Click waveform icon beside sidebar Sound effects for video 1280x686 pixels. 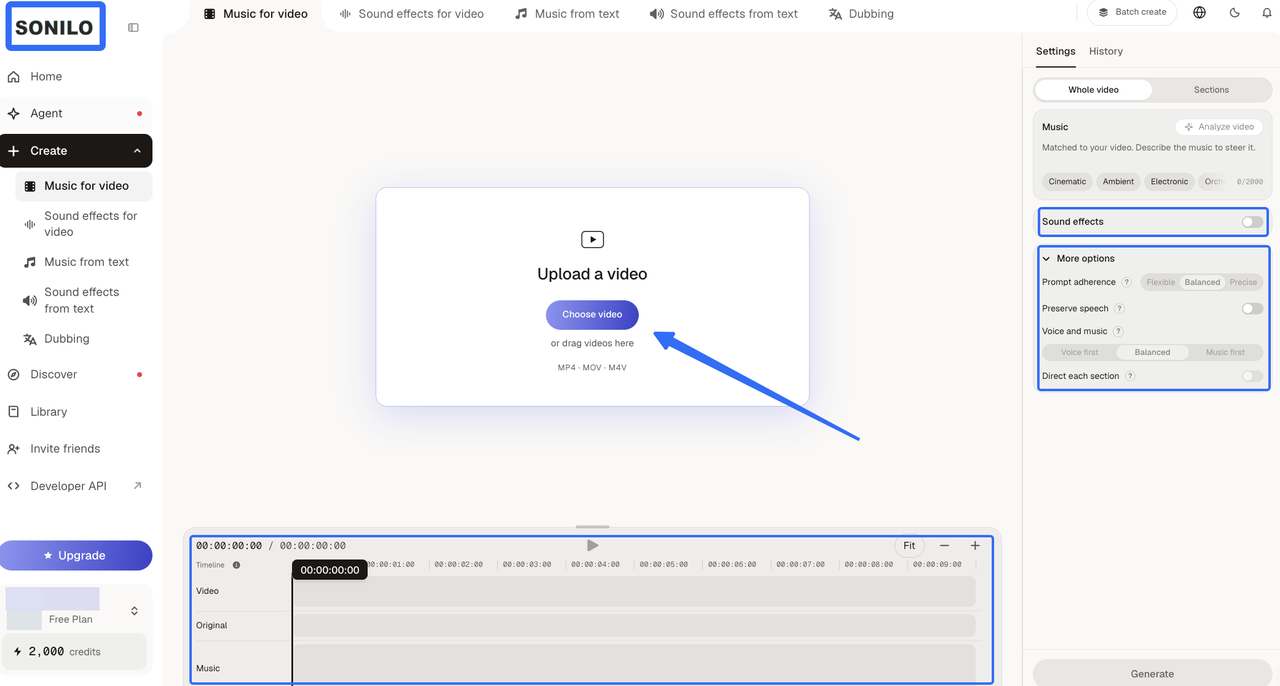click(x=30, y=224)
